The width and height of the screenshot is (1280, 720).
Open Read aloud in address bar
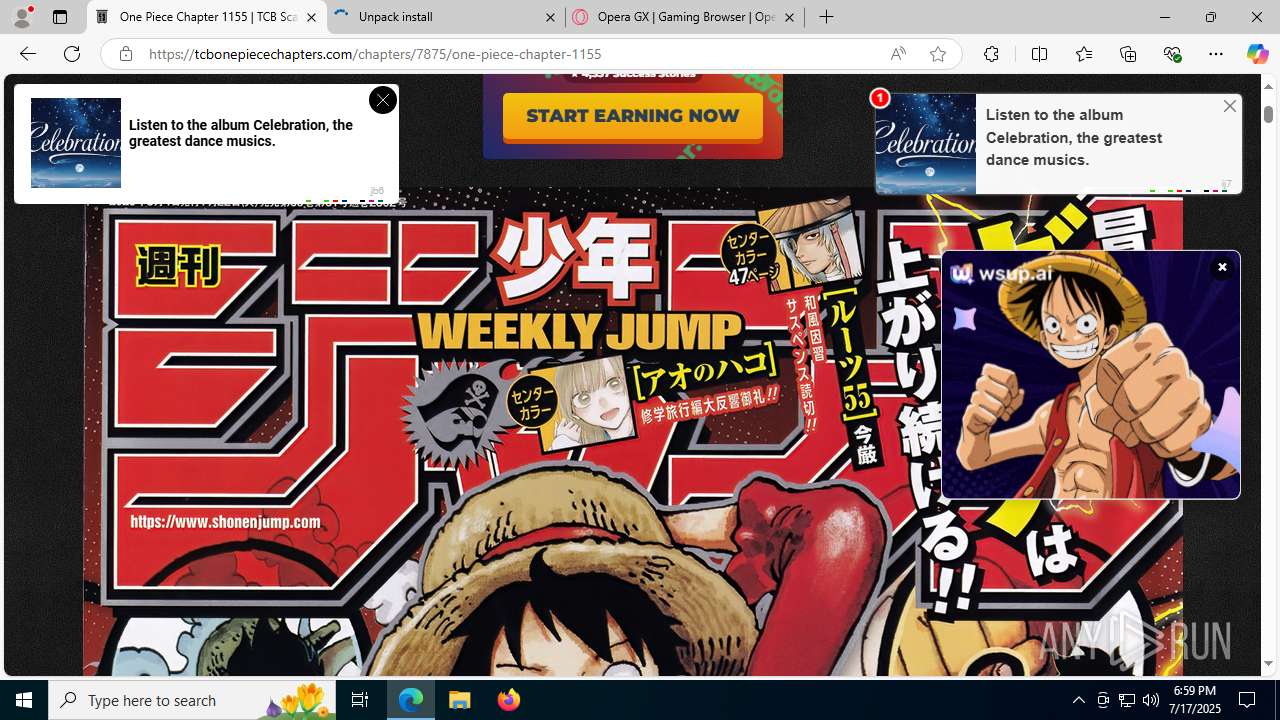point(898,54)
